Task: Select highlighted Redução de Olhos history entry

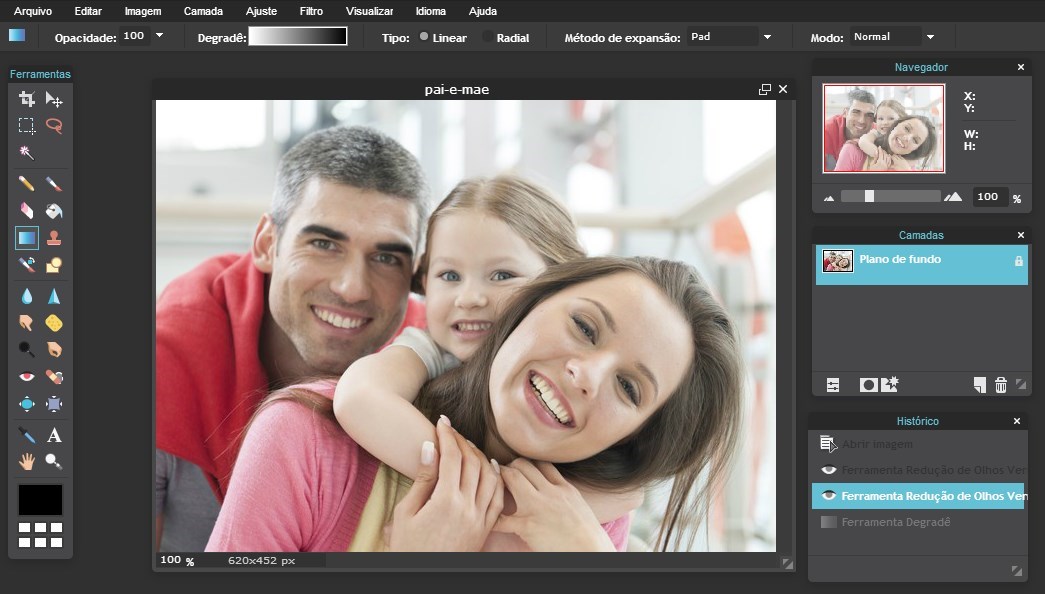Action: tap(918, 496)
